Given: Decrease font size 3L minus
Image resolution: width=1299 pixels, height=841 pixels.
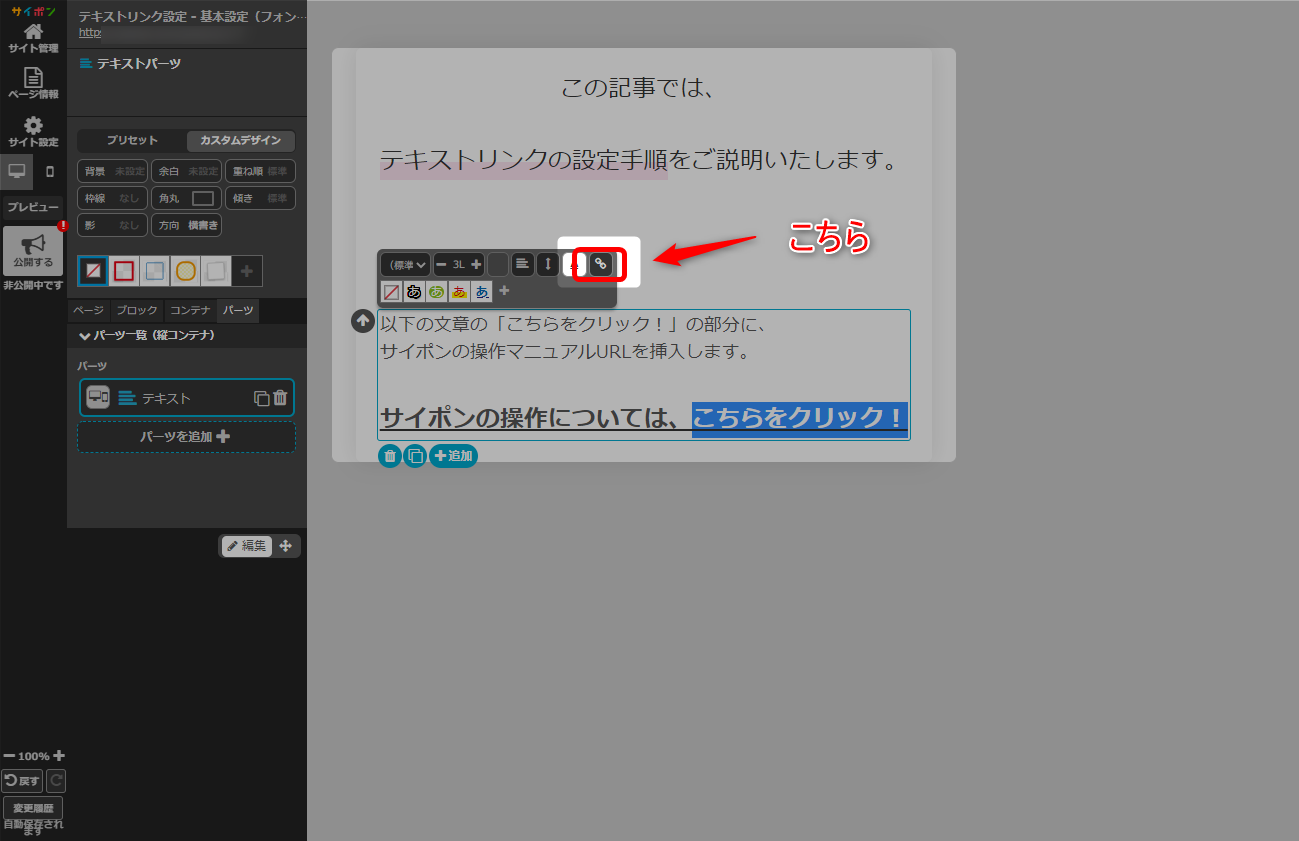Looking at the screenshot, I should (x=441, y=265).
